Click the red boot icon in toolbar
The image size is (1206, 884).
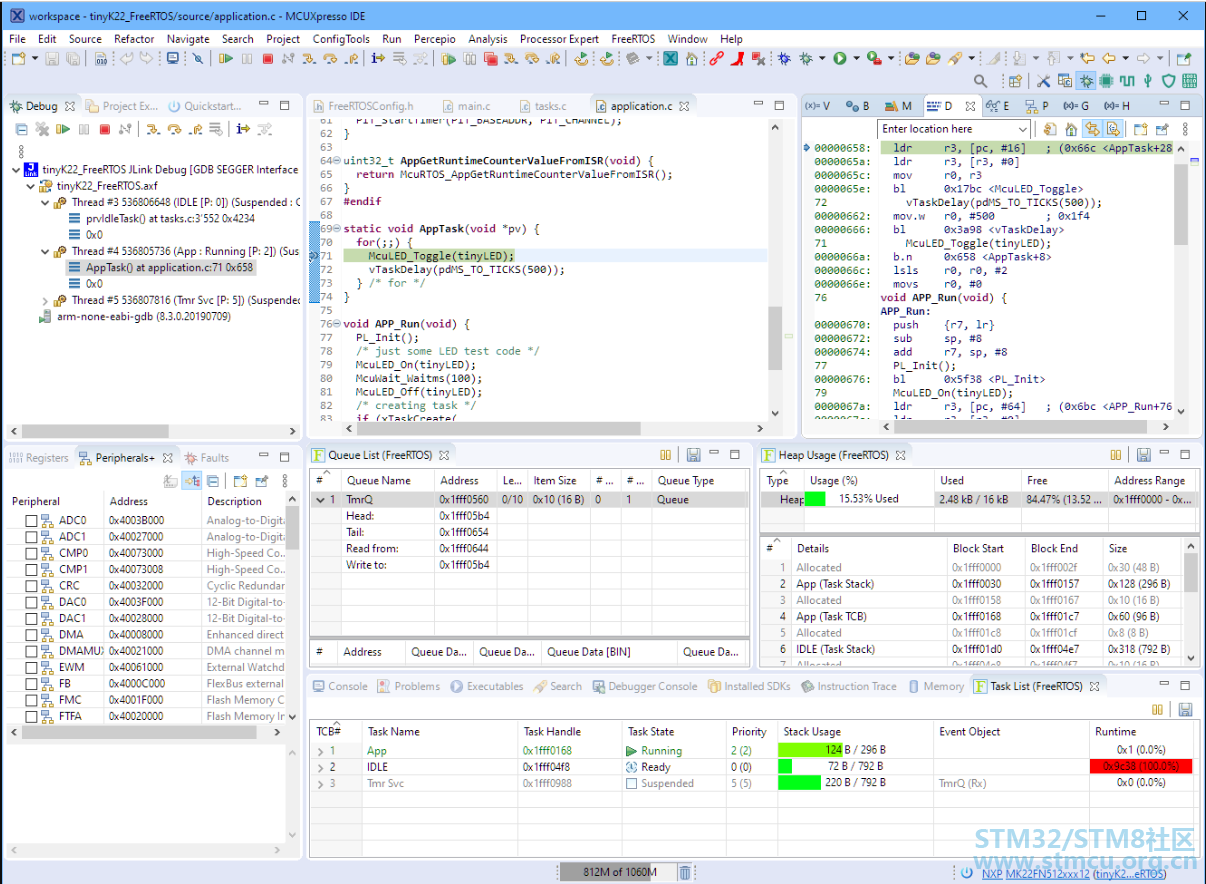coord(737,58)
